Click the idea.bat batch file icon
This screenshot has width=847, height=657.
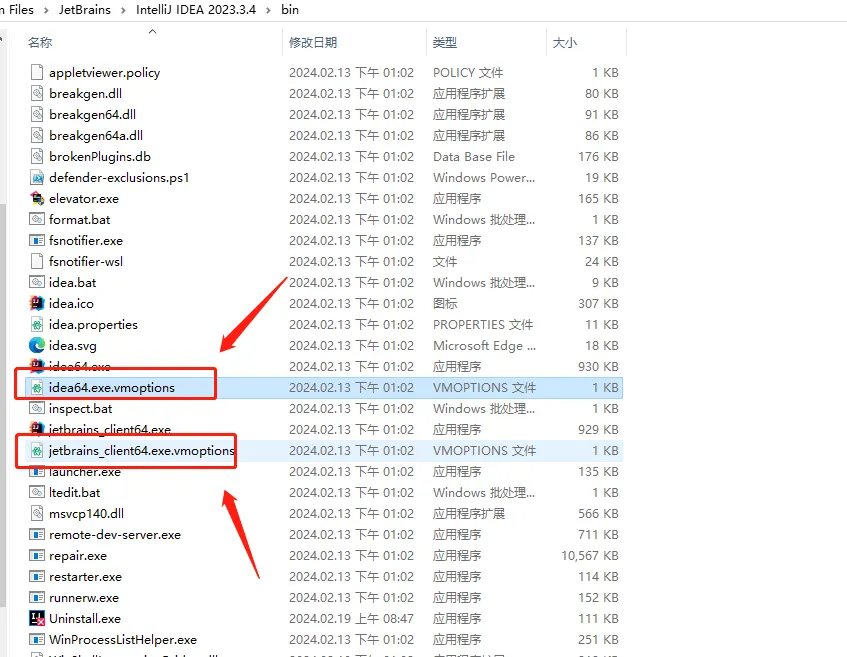click(x=37, y=283)
